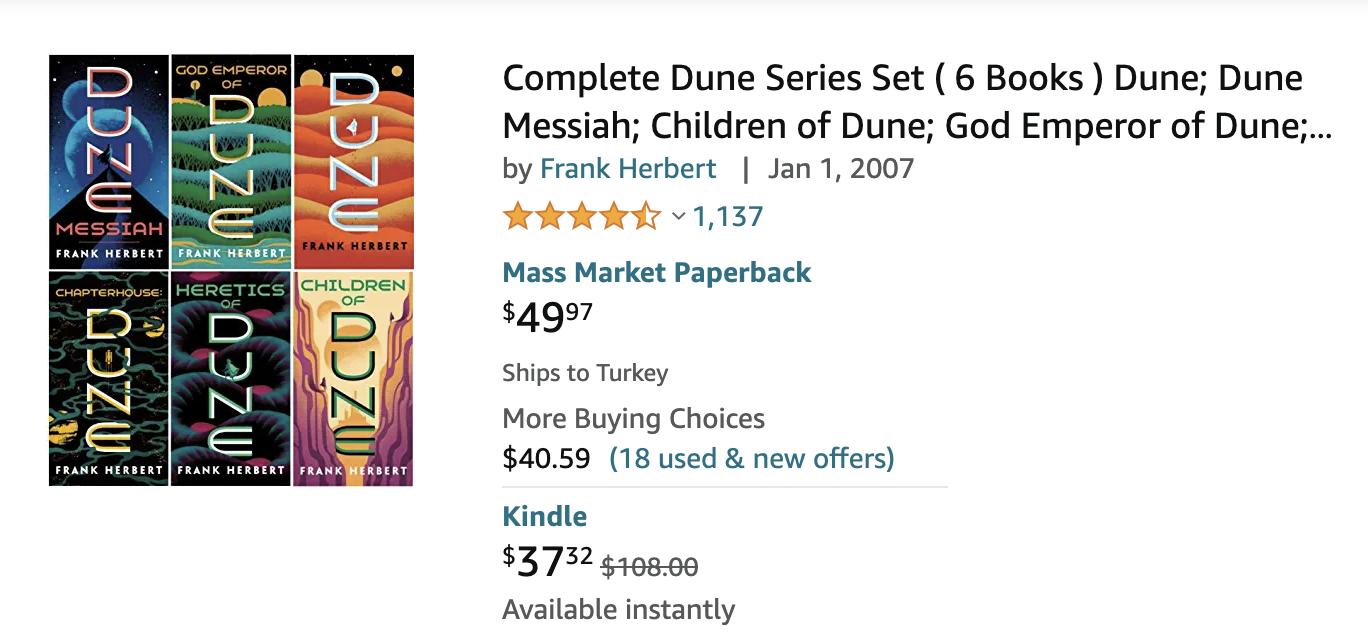Click the $40.59 buying choices price
Image resolution: width=1368 pixels, height=638 pixels.
coord(546,459)
